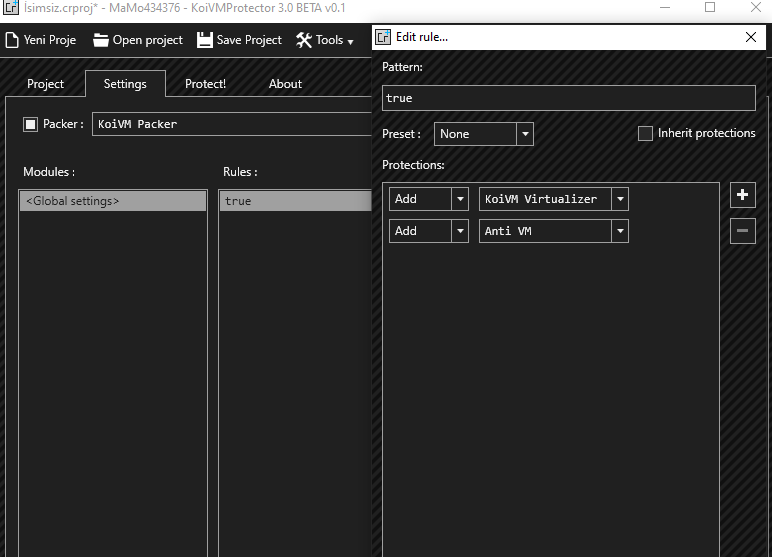This screenshot has width=772, height=557.
Task: Switch to the Project tab
Action: [x=45, y=84]
